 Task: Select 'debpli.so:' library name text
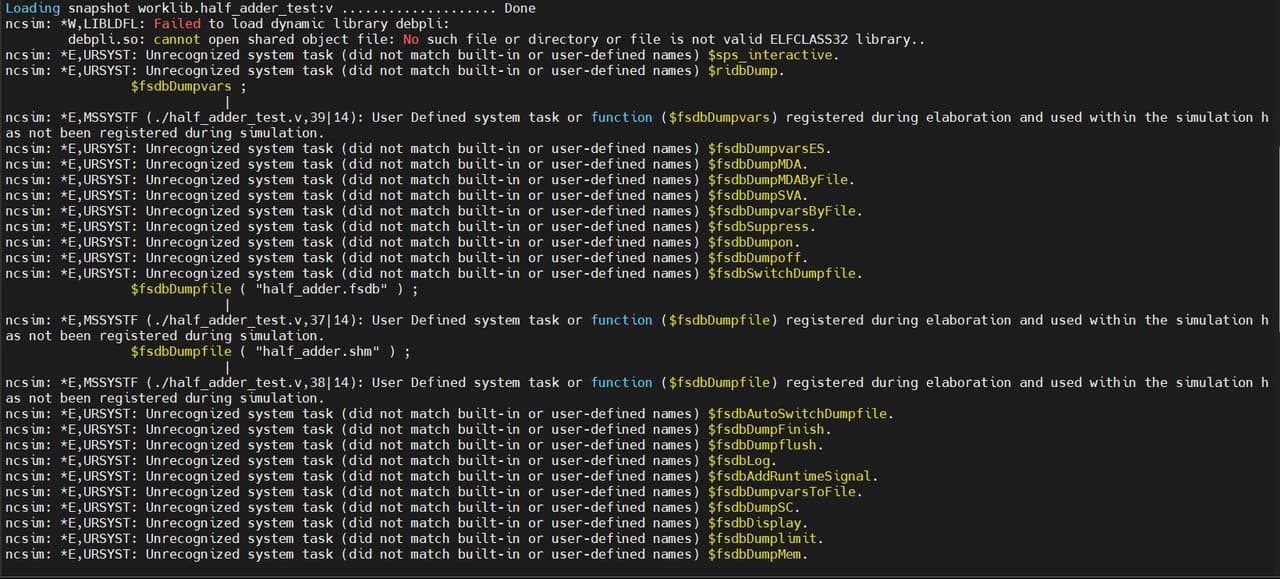pyautogui.click(x=107, y=39)
